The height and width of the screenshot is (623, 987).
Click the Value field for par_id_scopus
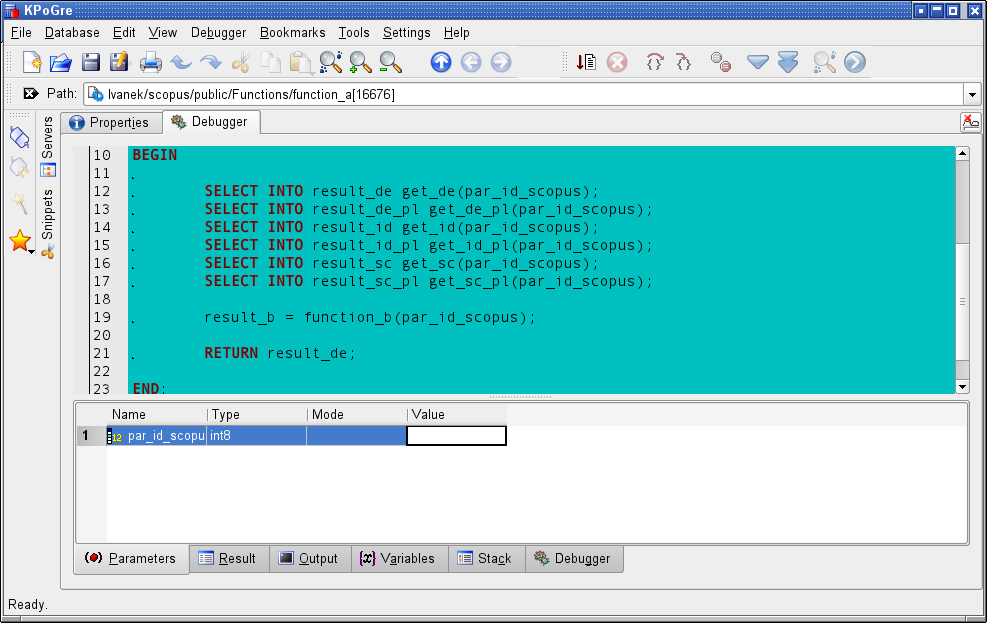[x=456, y=436]
